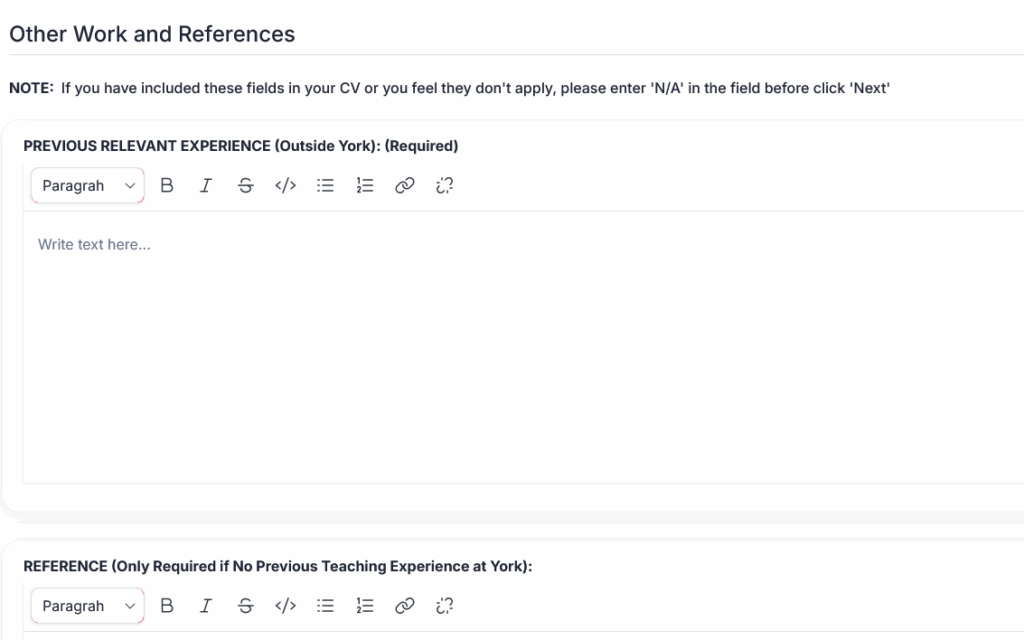Click the code block icon in the experience toolbar
The width and height of the screenshot is (1024, 640).
click(x=284, y=185)
